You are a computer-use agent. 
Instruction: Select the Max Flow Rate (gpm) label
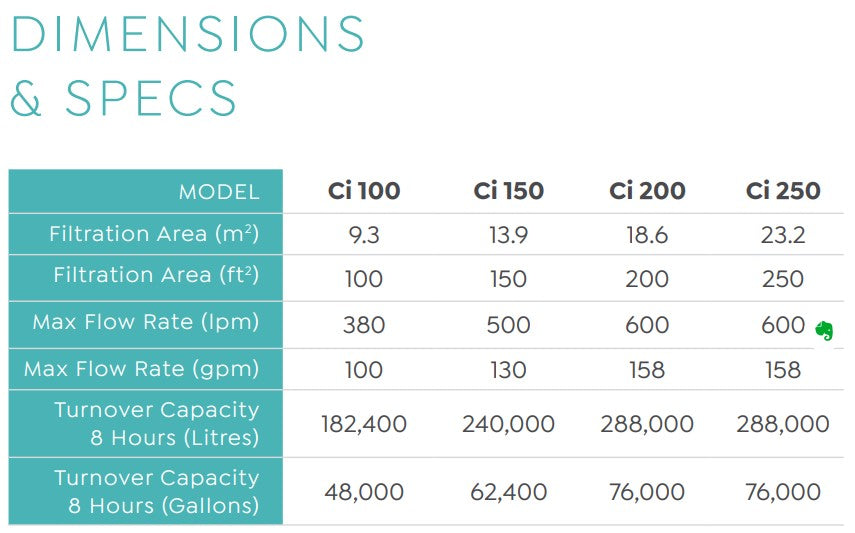pyautogui.click(x=142, y=369)
